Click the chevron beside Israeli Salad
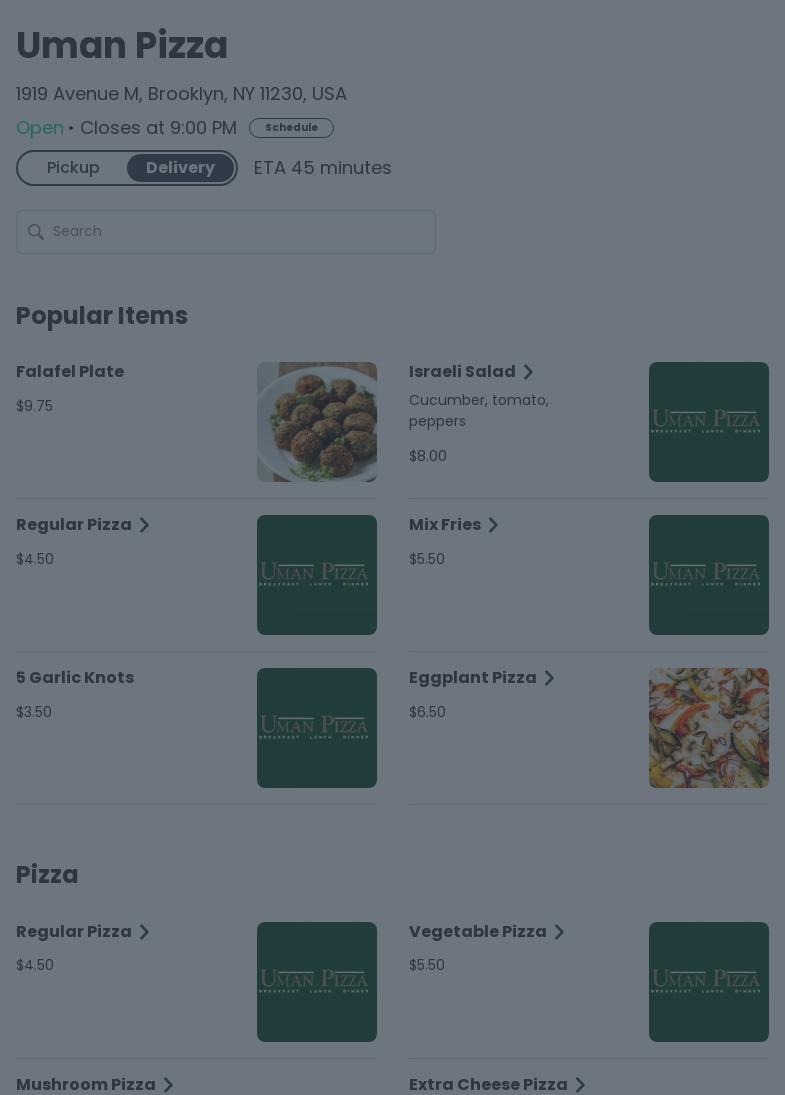The height and width of the screenshot is (1095, 785). (528, 372)
